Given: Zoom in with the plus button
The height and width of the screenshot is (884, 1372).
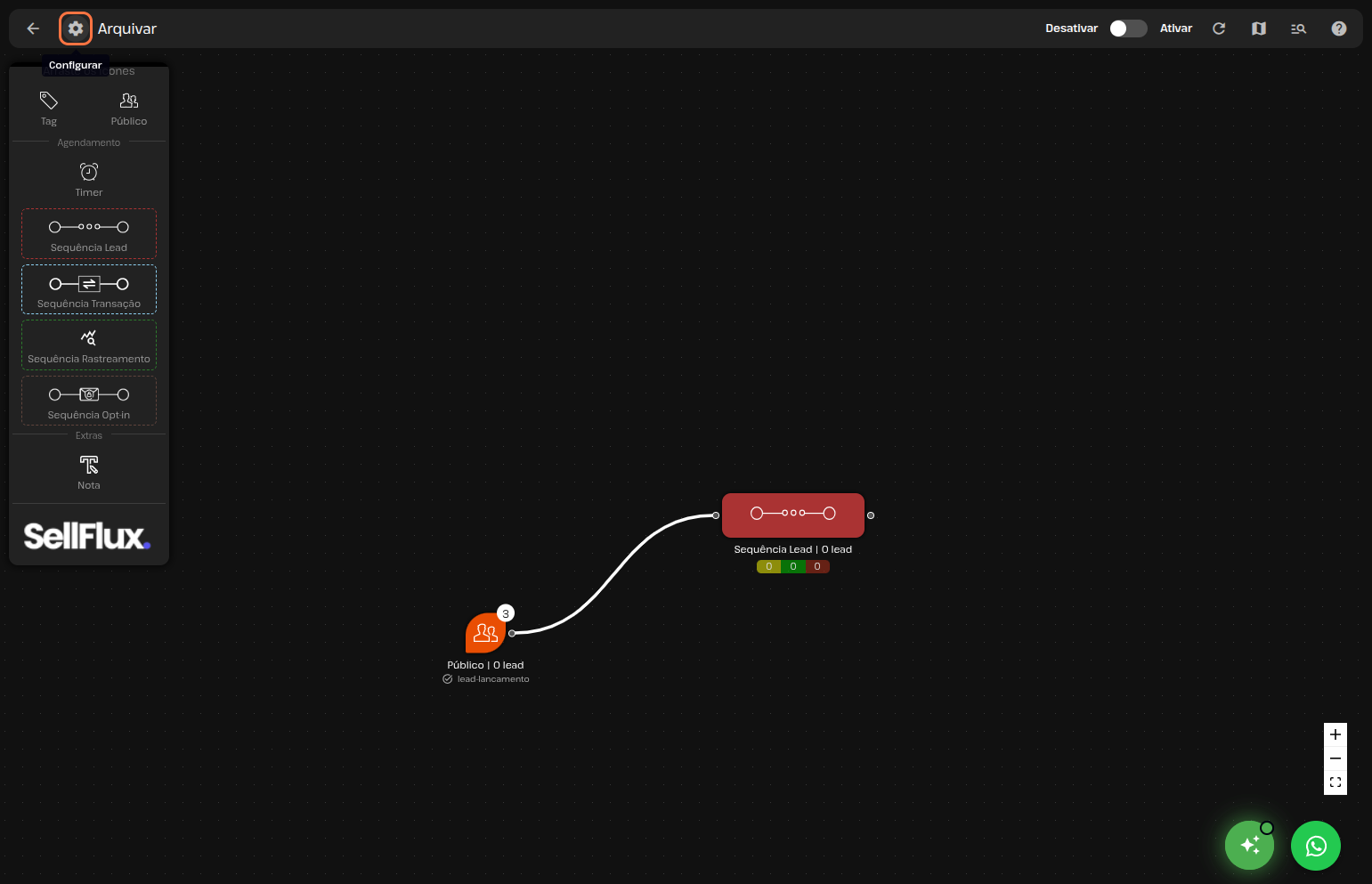Looking at the screenshot, I should [x=1335, y=734].
